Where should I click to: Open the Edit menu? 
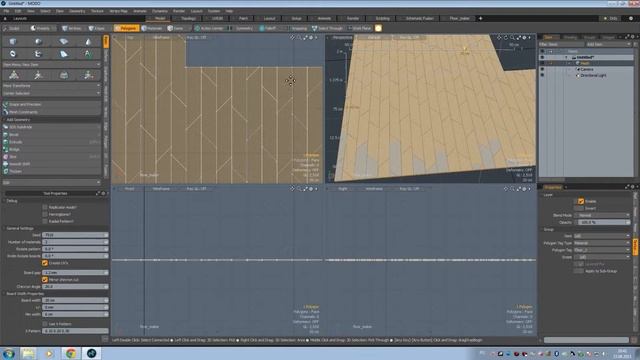click(x=18, y=11)
